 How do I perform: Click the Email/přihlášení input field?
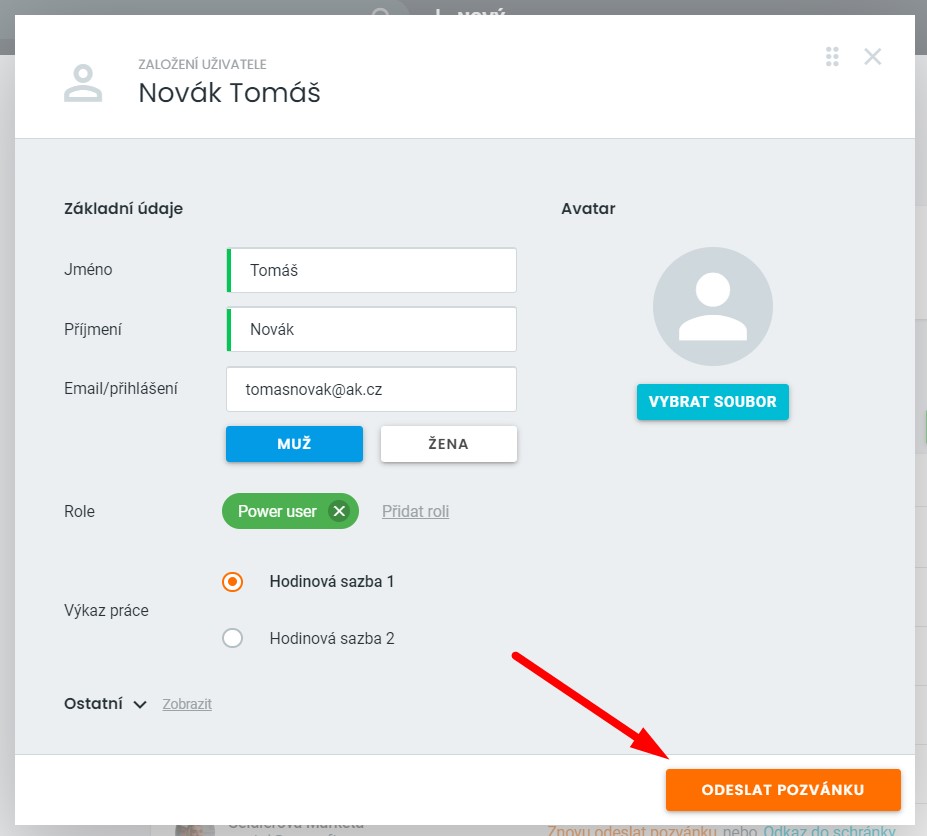(372, 389)
